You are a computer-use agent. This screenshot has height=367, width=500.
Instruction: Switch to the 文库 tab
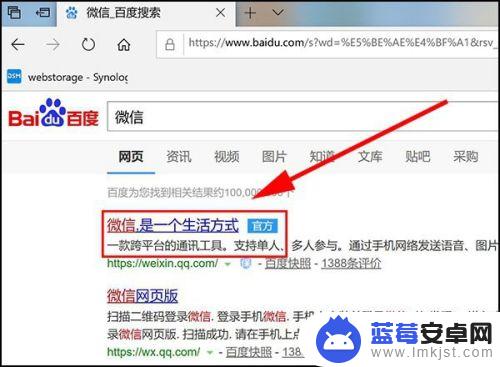tap(370, 156)
